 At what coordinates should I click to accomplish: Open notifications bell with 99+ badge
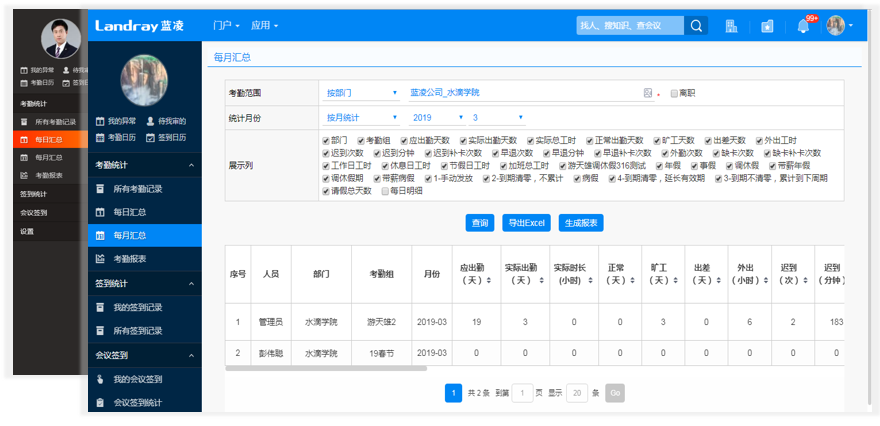[x=804, y=26]
